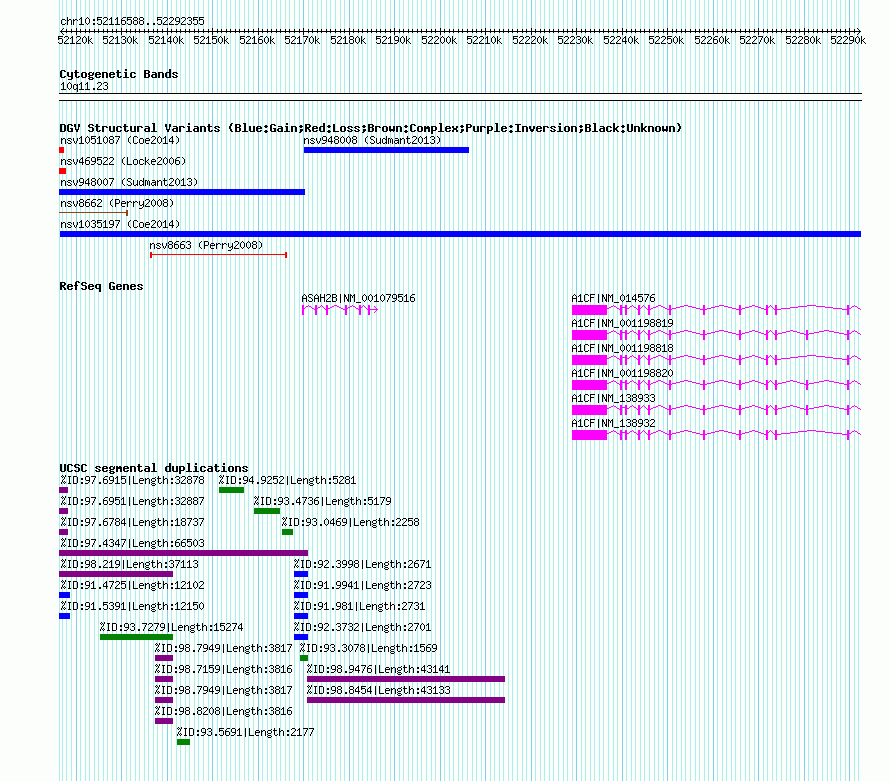Click the 52200k ruler tick label
This screenshot has width=890, height=781.
[439, 40]
